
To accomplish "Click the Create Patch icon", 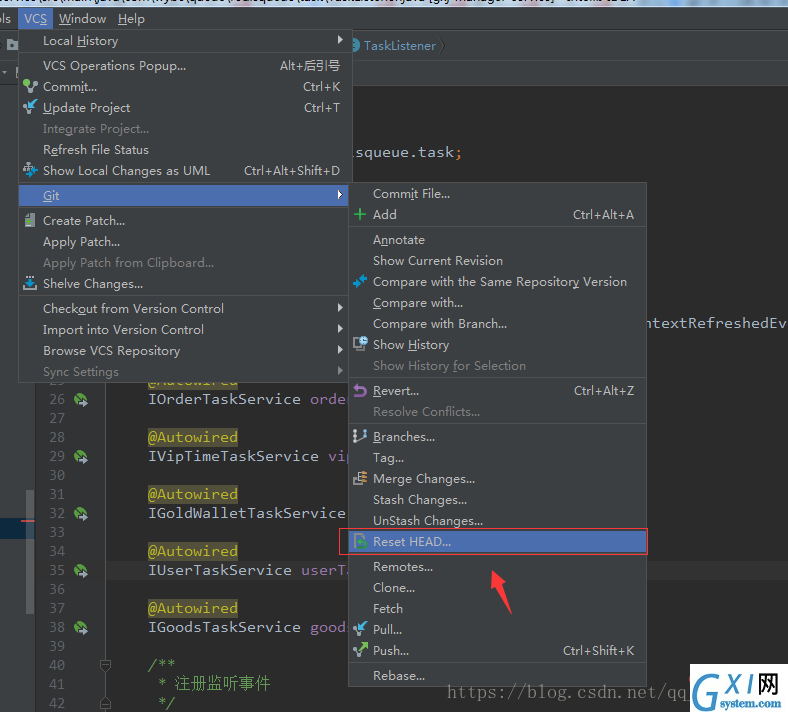I will pyautogui.click(x=30, y=220).
